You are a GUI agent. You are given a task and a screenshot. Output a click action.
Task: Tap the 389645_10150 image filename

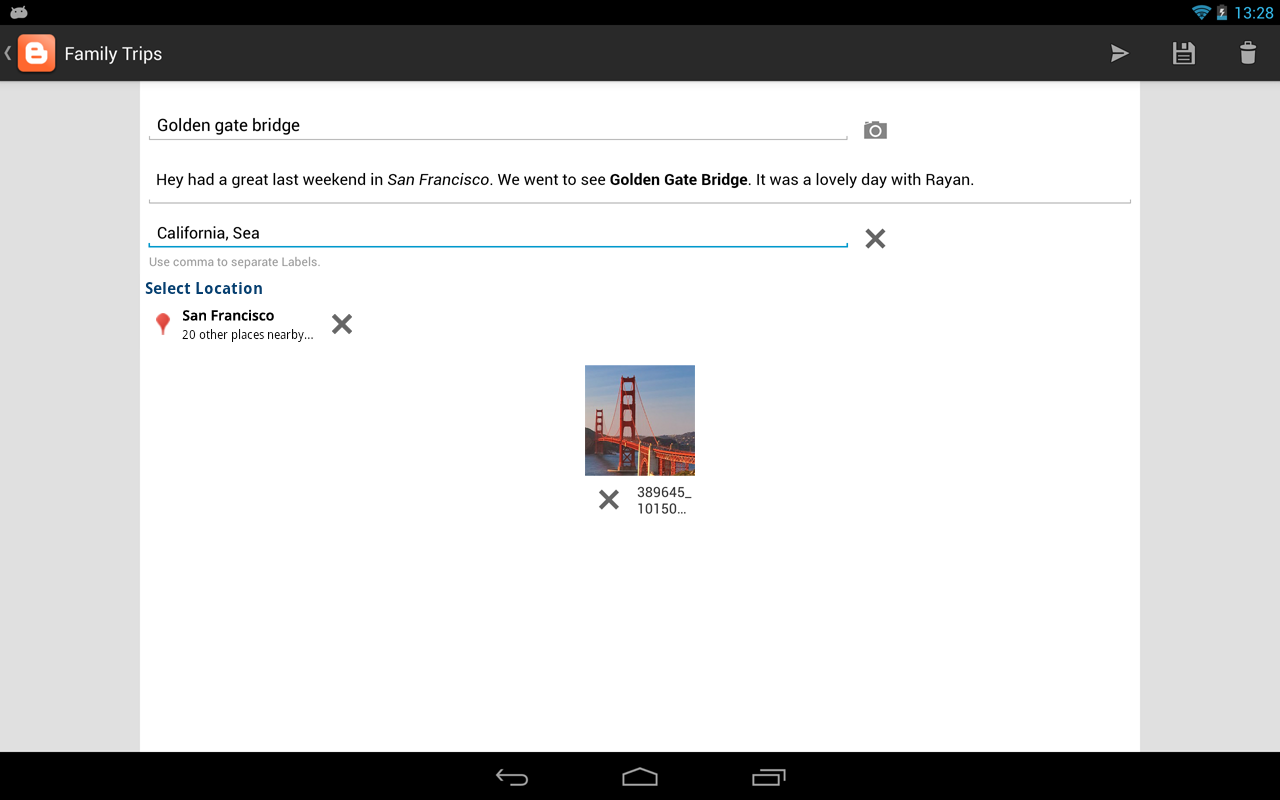point(662,499)
